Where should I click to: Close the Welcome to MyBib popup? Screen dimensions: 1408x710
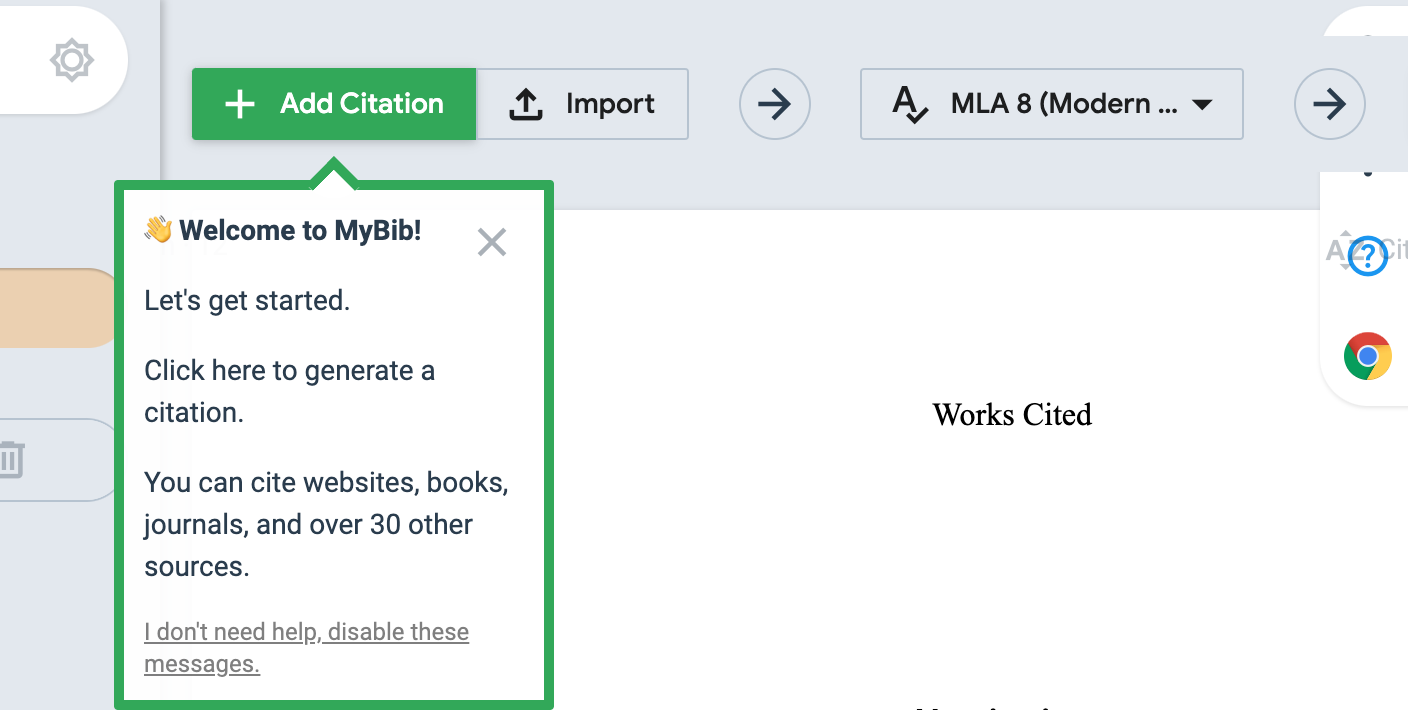(x=492, y=242)
